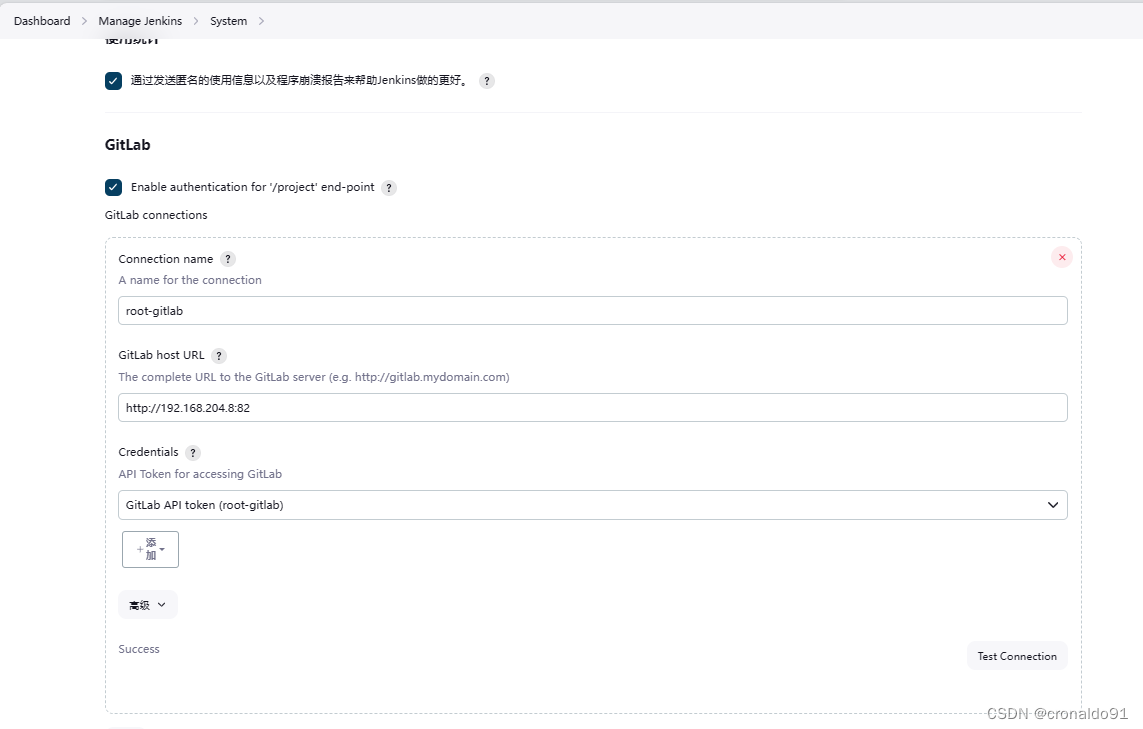Expand the 高级 advanced options

click(148, 605)
